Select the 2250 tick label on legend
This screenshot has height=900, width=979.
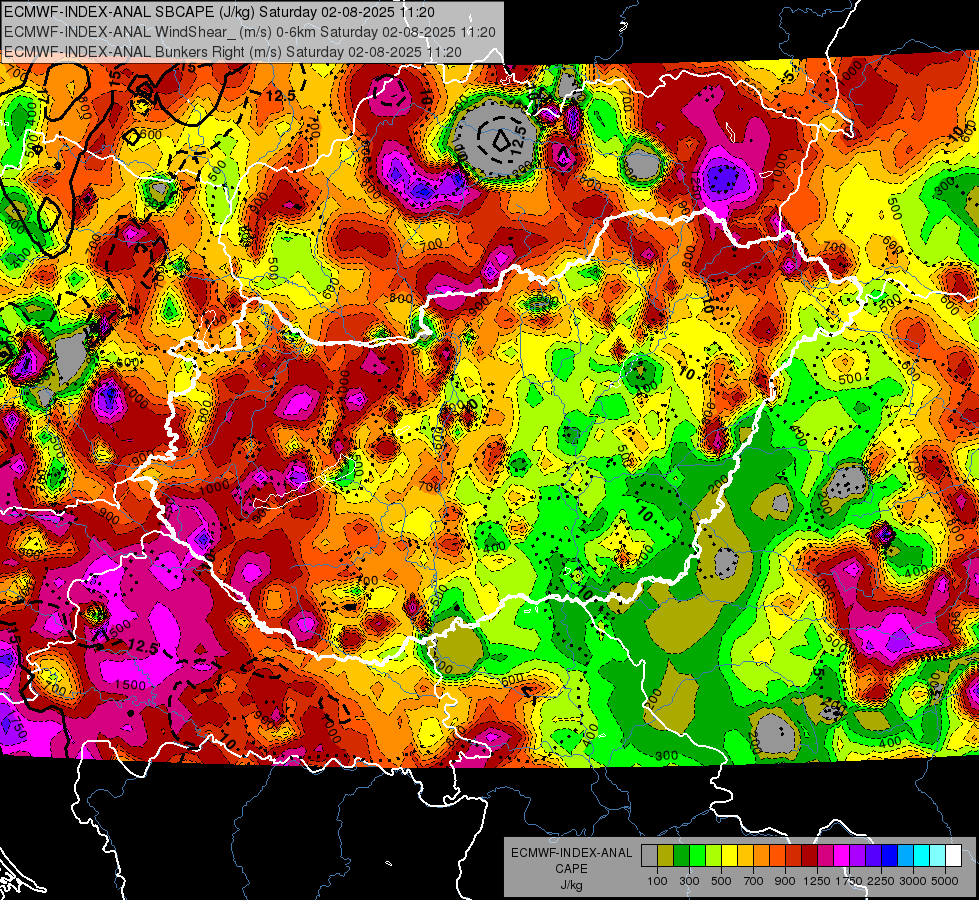click(881, 881)
